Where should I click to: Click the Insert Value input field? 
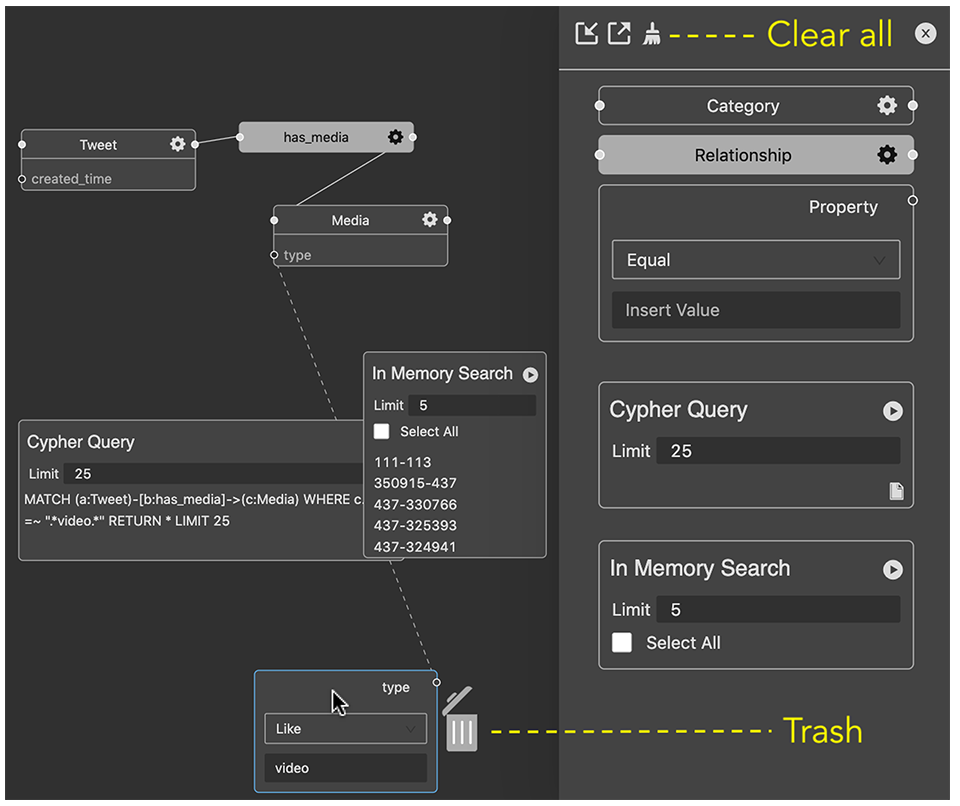pyautogui.click(x=755, y=310)
